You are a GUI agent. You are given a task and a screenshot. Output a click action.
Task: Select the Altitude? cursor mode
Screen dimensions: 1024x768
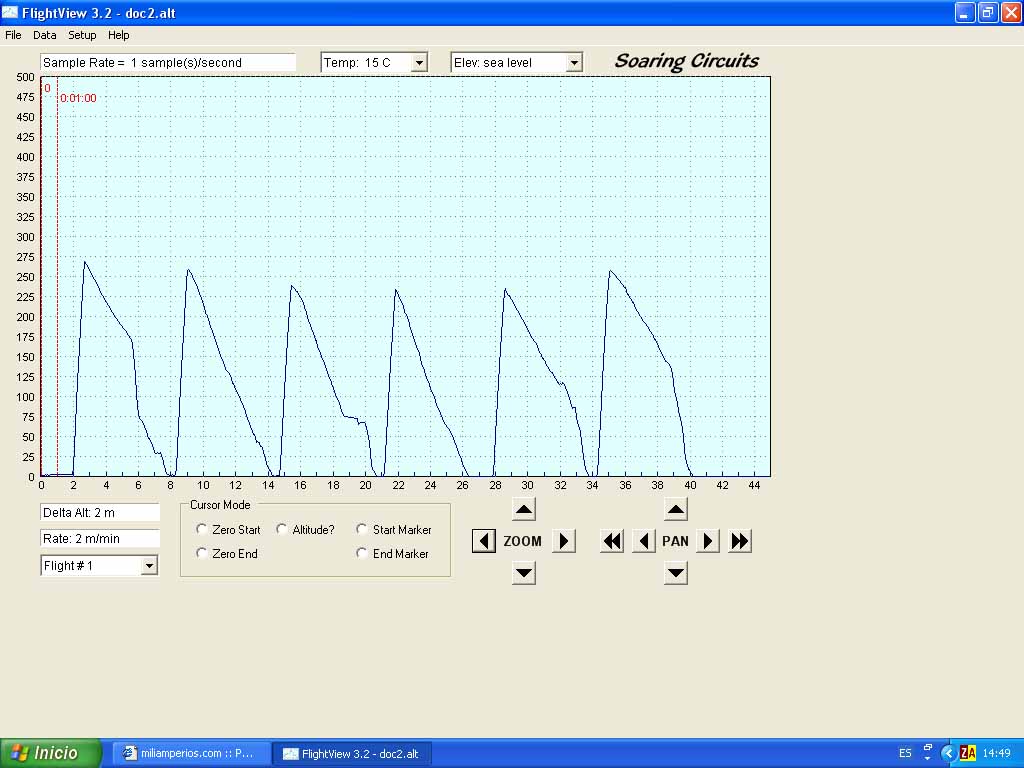(283, 530)
